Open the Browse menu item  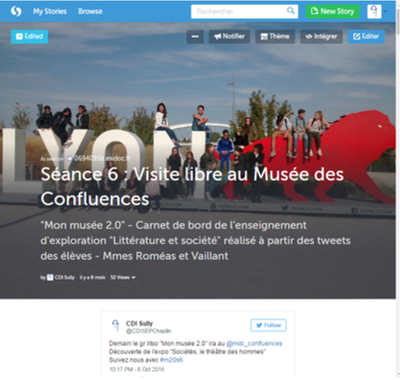coord(90,11)
